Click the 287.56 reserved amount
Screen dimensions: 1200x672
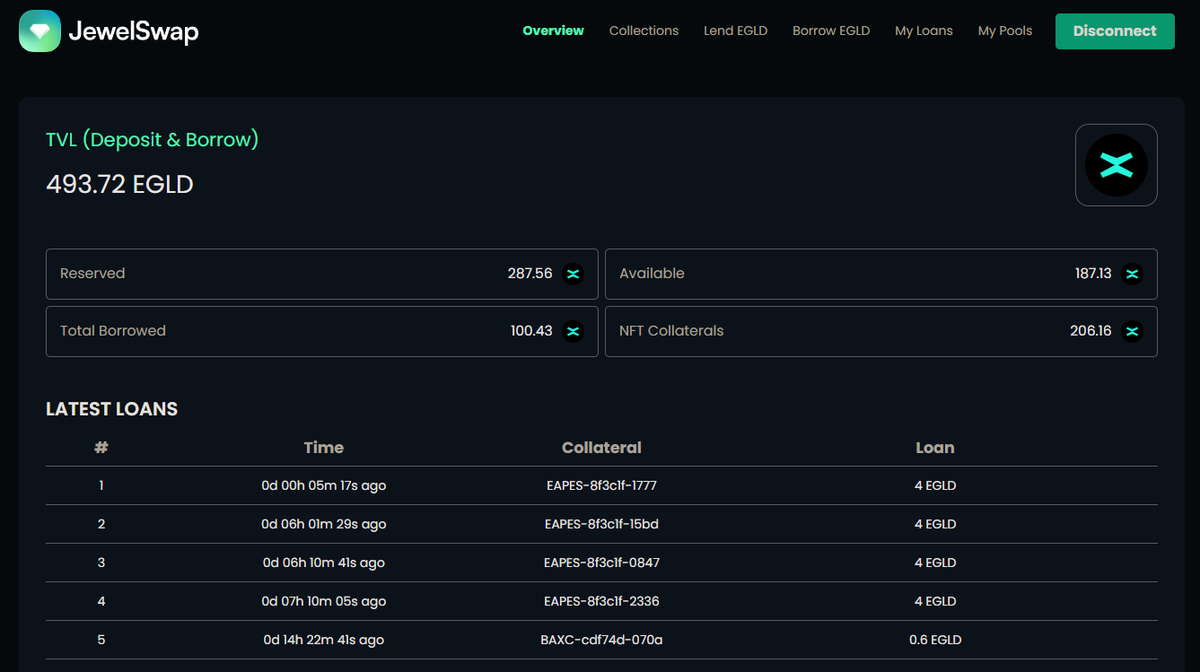pos(530,274)
